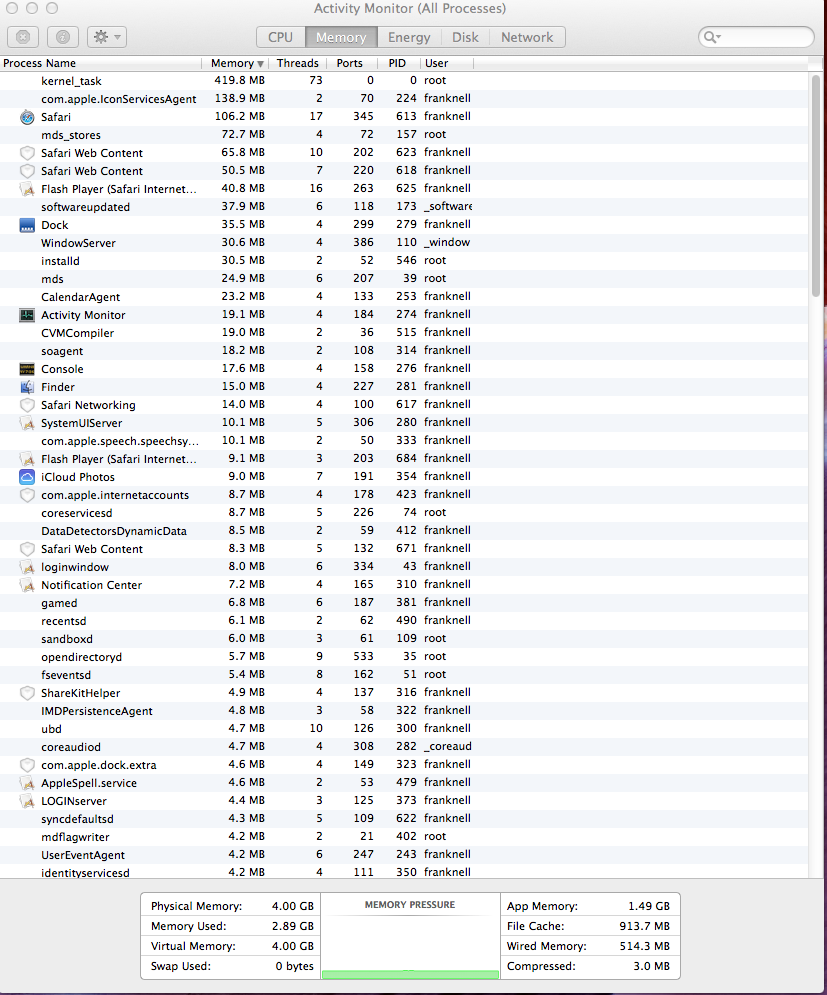Image resolution: width=827 pixels, height=995 pixels.
Task: Sort by the PID column header
Action: point(397,63)
